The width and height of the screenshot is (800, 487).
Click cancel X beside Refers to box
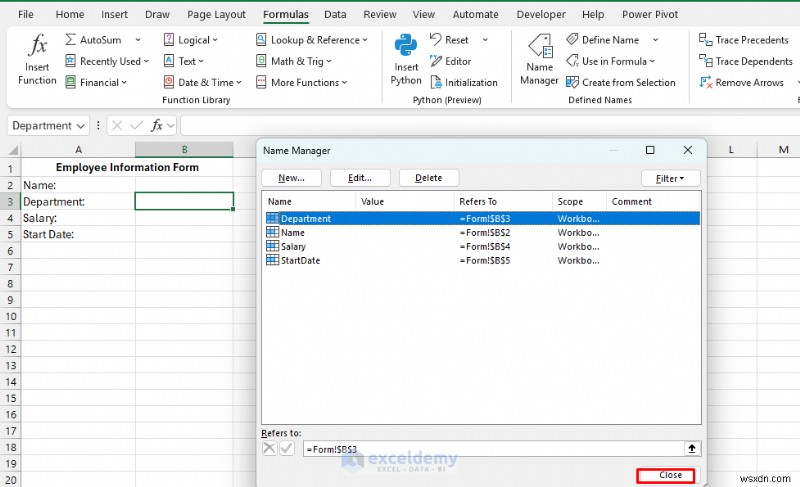click(x=269, y=448)
